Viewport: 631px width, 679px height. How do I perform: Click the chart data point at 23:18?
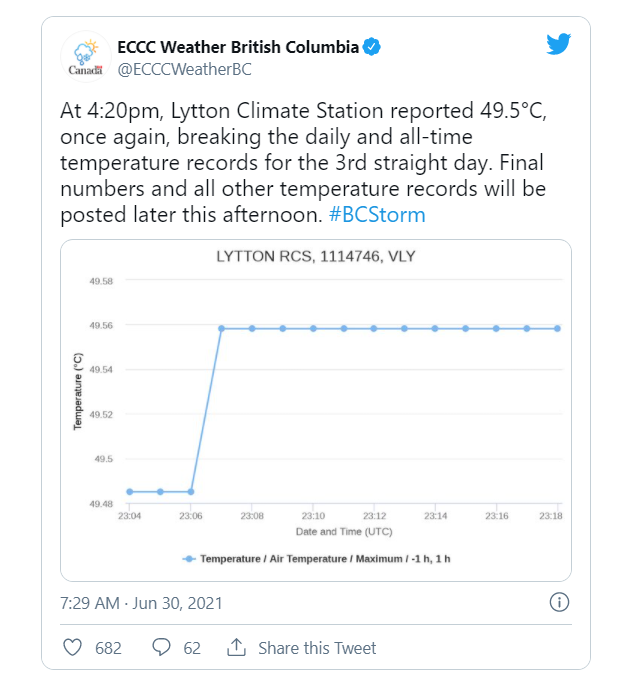(x=557, y=328)
